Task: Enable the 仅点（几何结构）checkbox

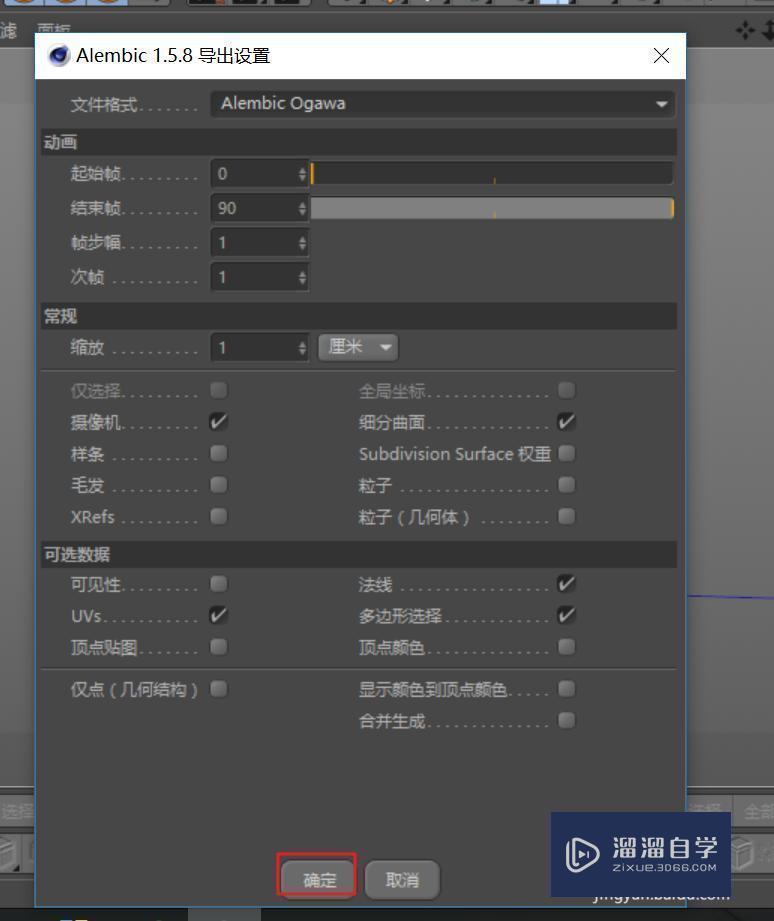Action: coord(218,688)
